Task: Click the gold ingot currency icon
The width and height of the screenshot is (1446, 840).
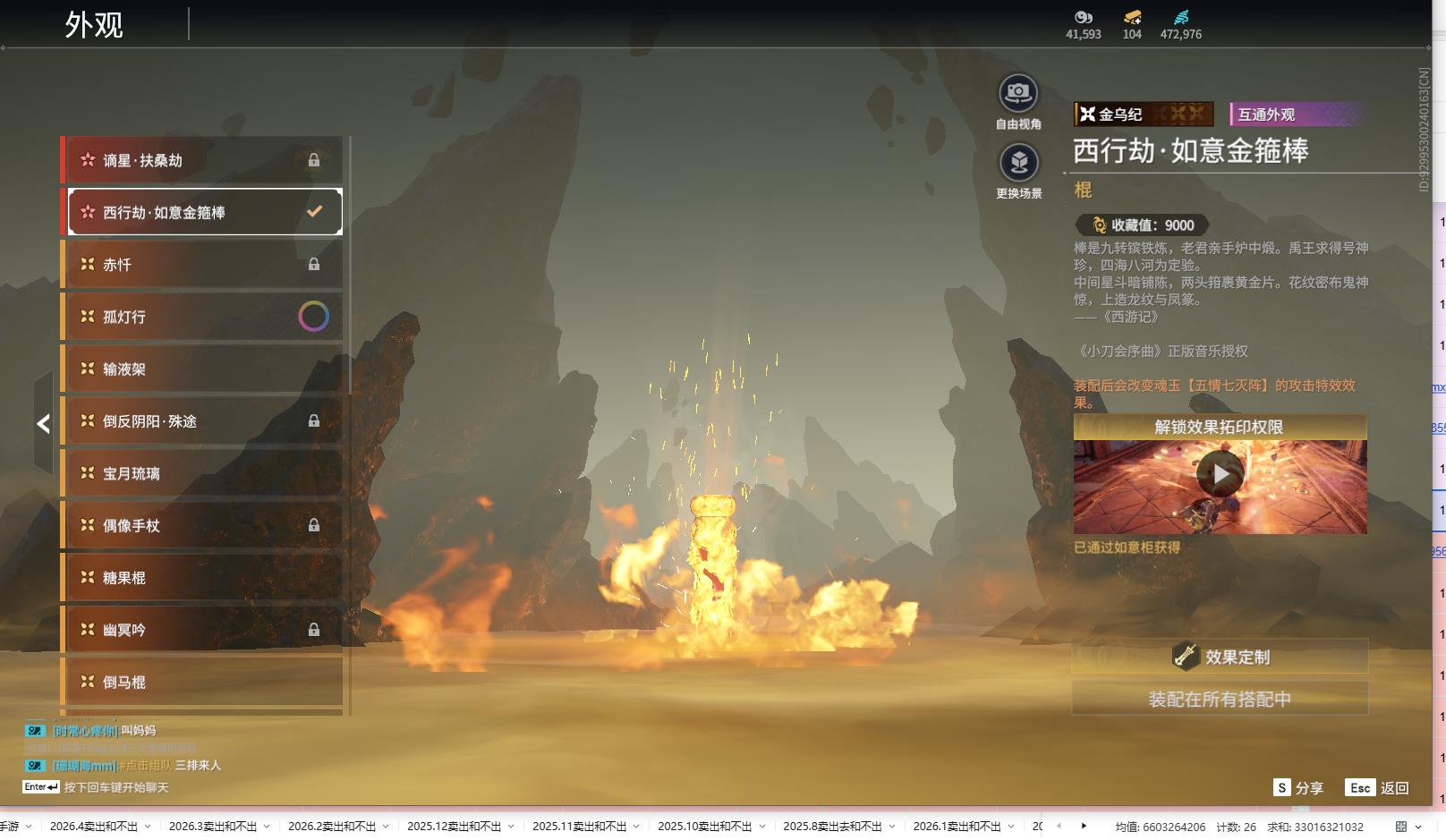Action: click(x=1132, y=17)
